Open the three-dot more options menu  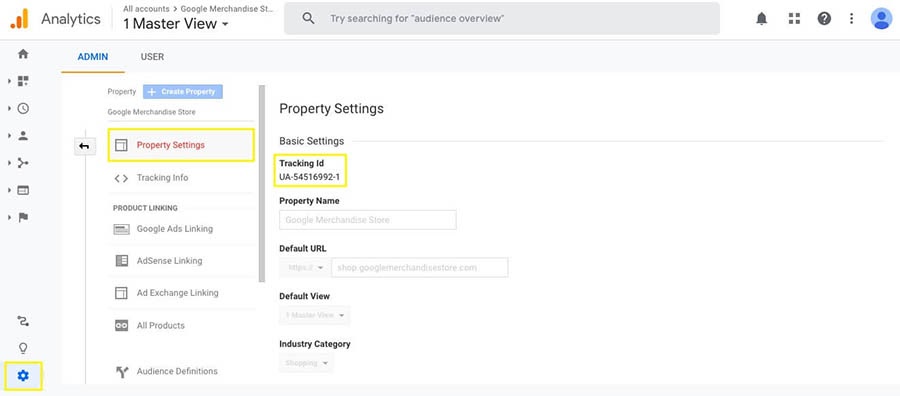pos(852,19)
